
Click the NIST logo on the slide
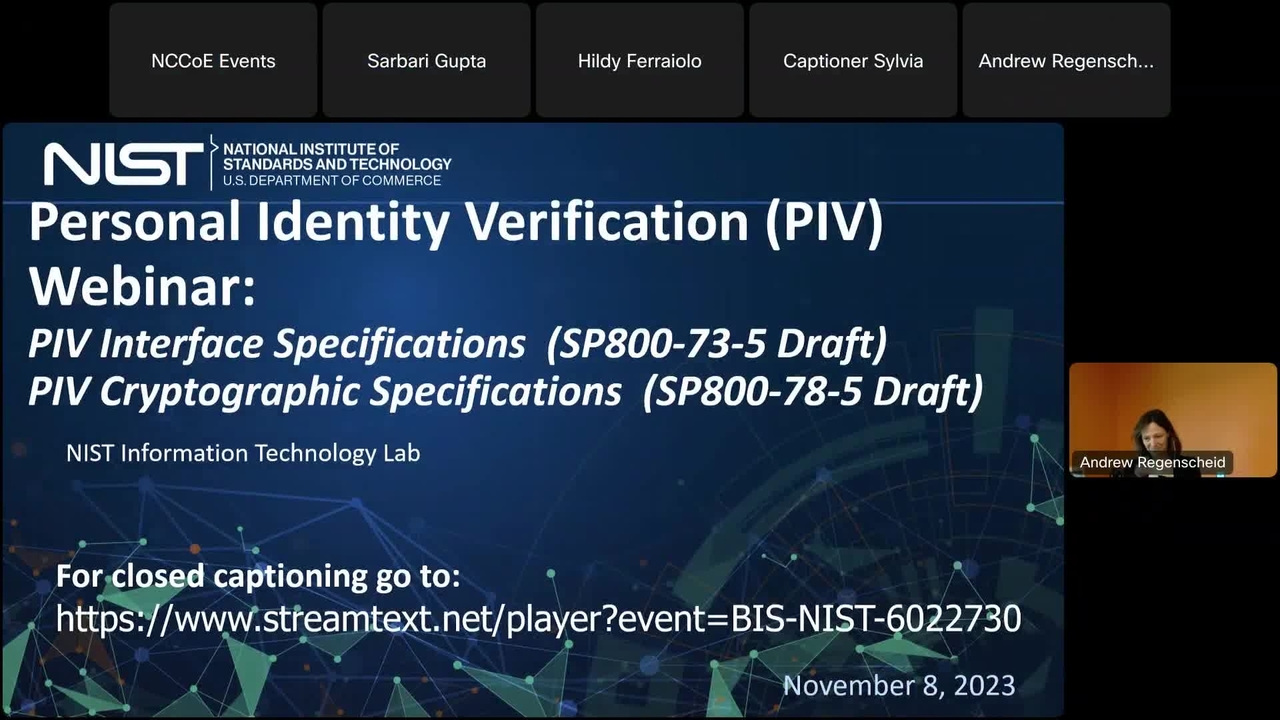[123, 164]
